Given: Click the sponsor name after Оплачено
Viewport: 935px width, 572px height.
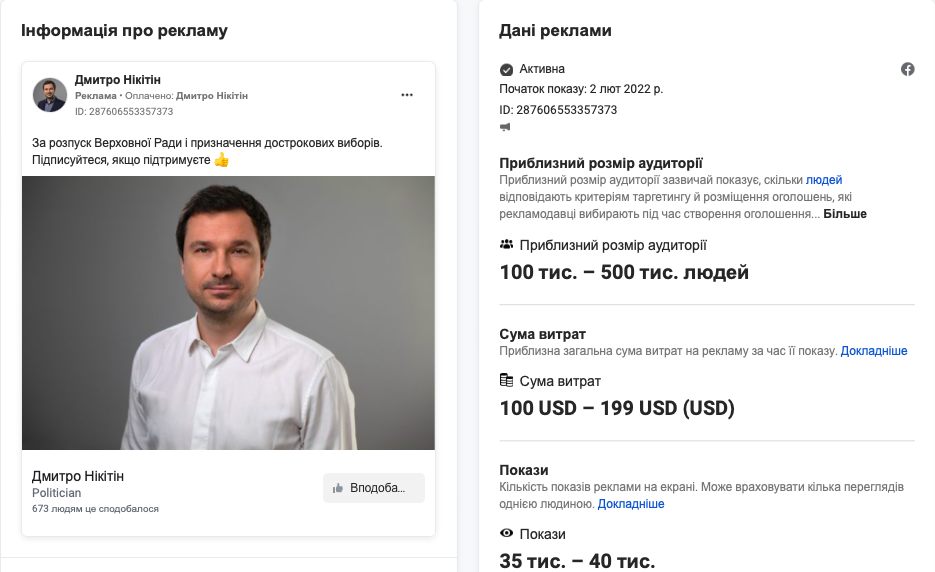Looking at the screenshot, I should pos(212,96).
